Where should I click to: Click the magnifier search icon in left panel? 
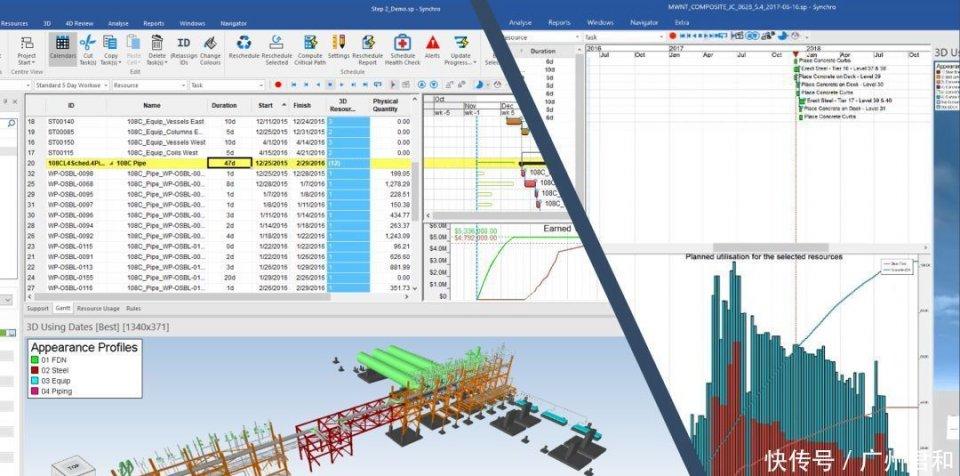tap(11, 123)
